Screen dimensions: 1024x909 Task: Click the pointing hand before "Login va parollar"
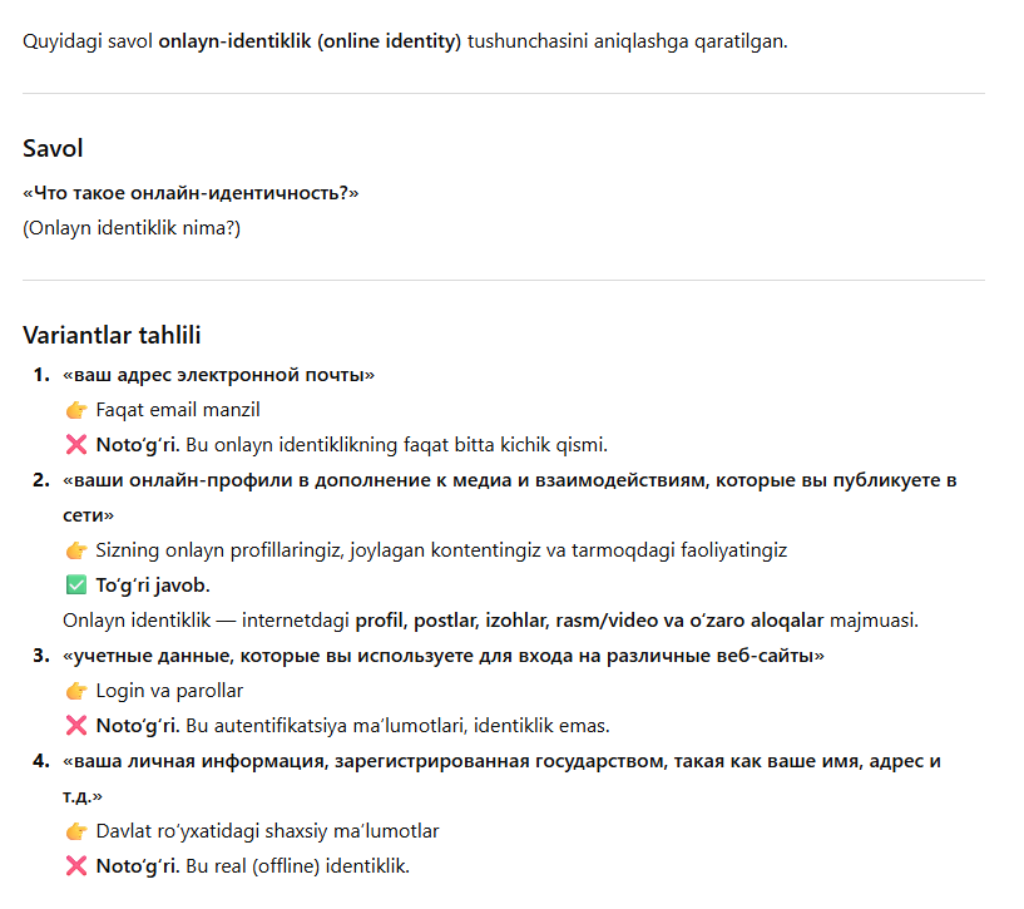click(77, 691)
